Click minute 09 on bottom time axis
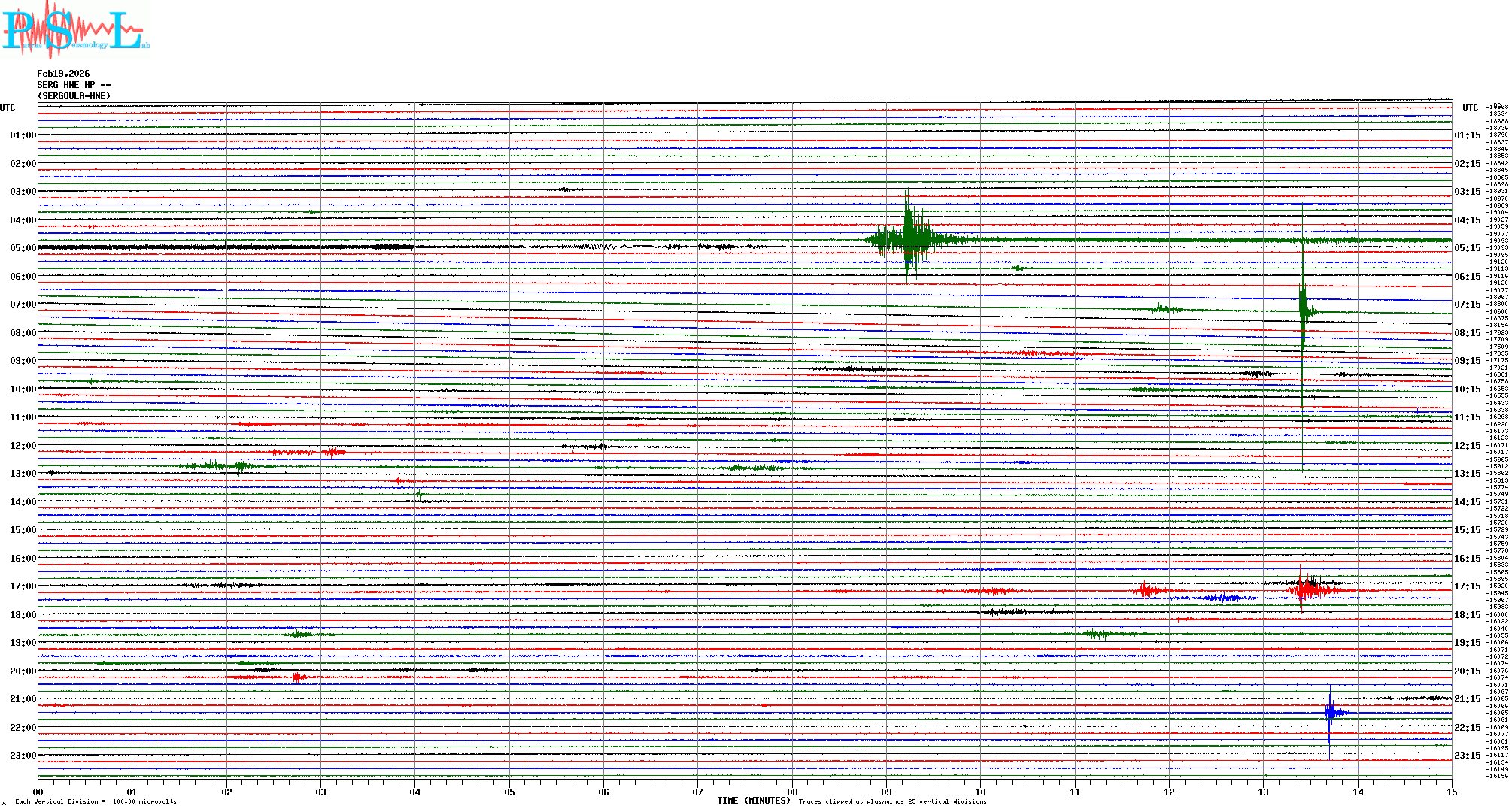The height and width of the screenshot is (812, 1512). click(x=886, y=792)
